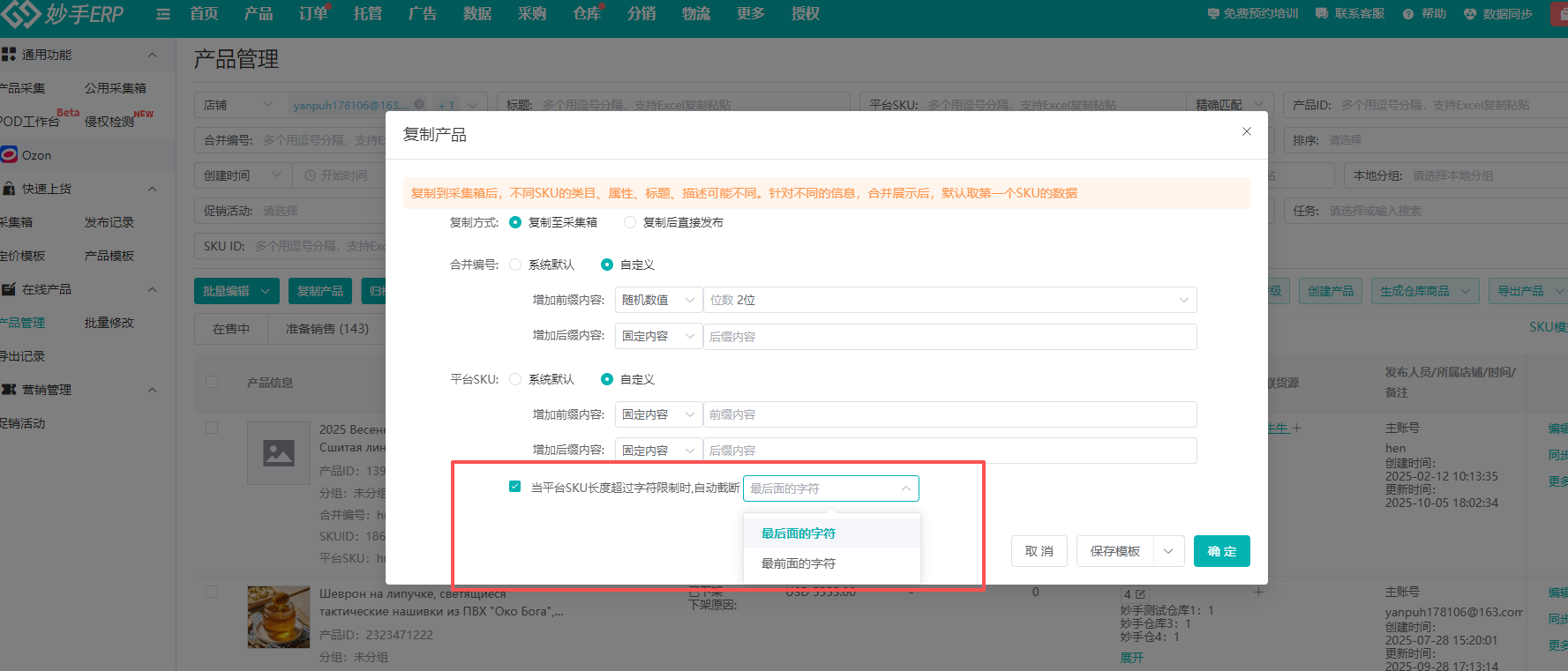Click the contact customer service icon
1568x671 pixels.
1322,14
